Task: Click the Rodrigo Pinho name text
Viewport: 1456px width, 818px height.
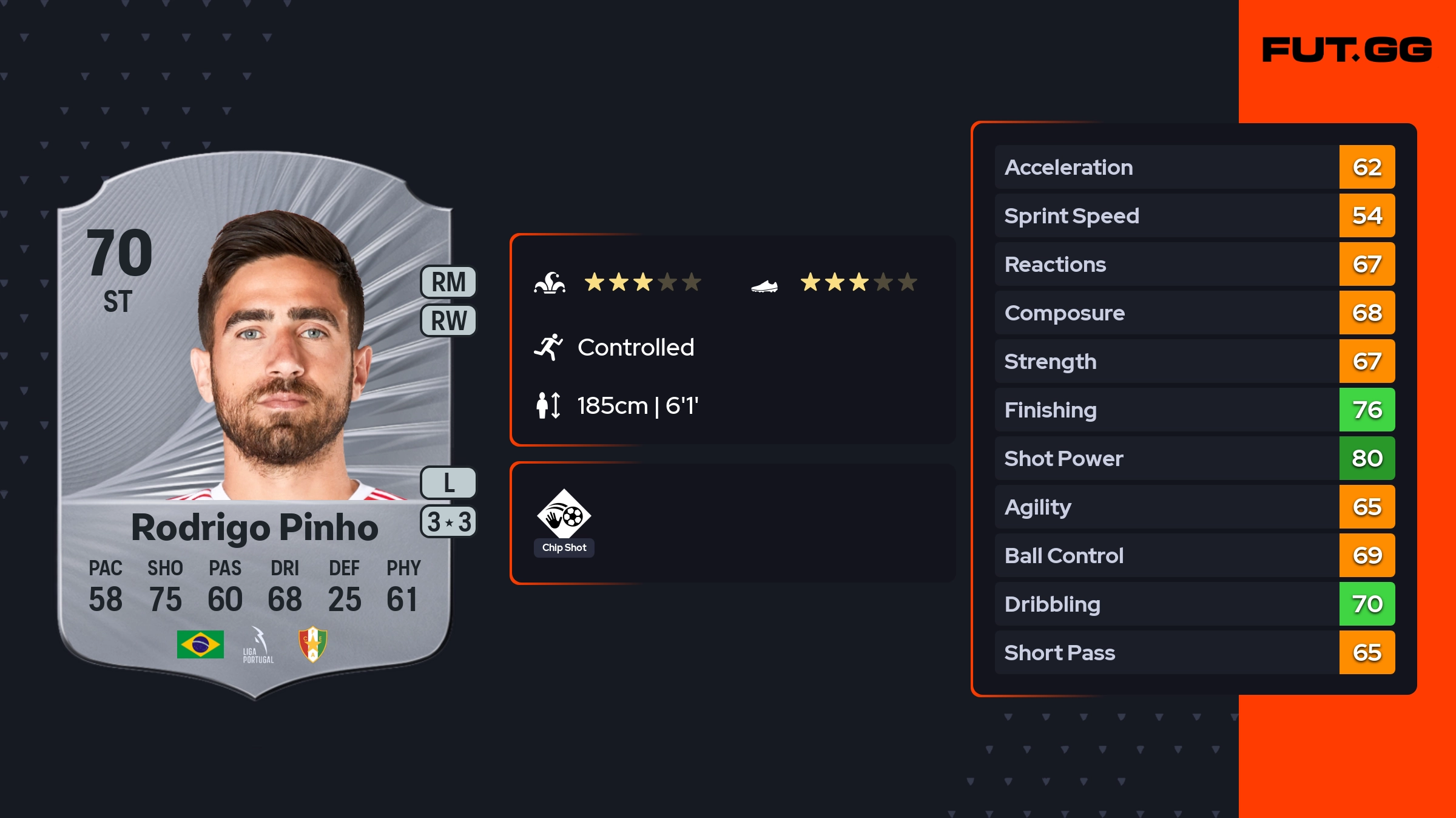Action: 255,527
